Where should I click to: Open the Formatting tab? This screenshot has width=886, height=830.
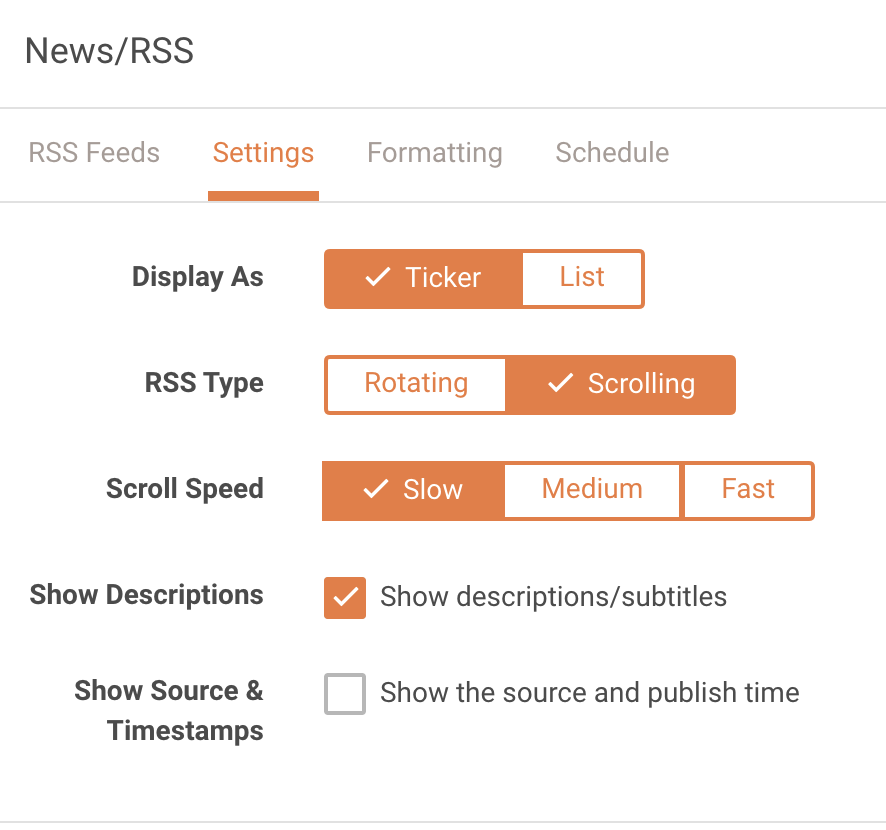tap(434, 152)
